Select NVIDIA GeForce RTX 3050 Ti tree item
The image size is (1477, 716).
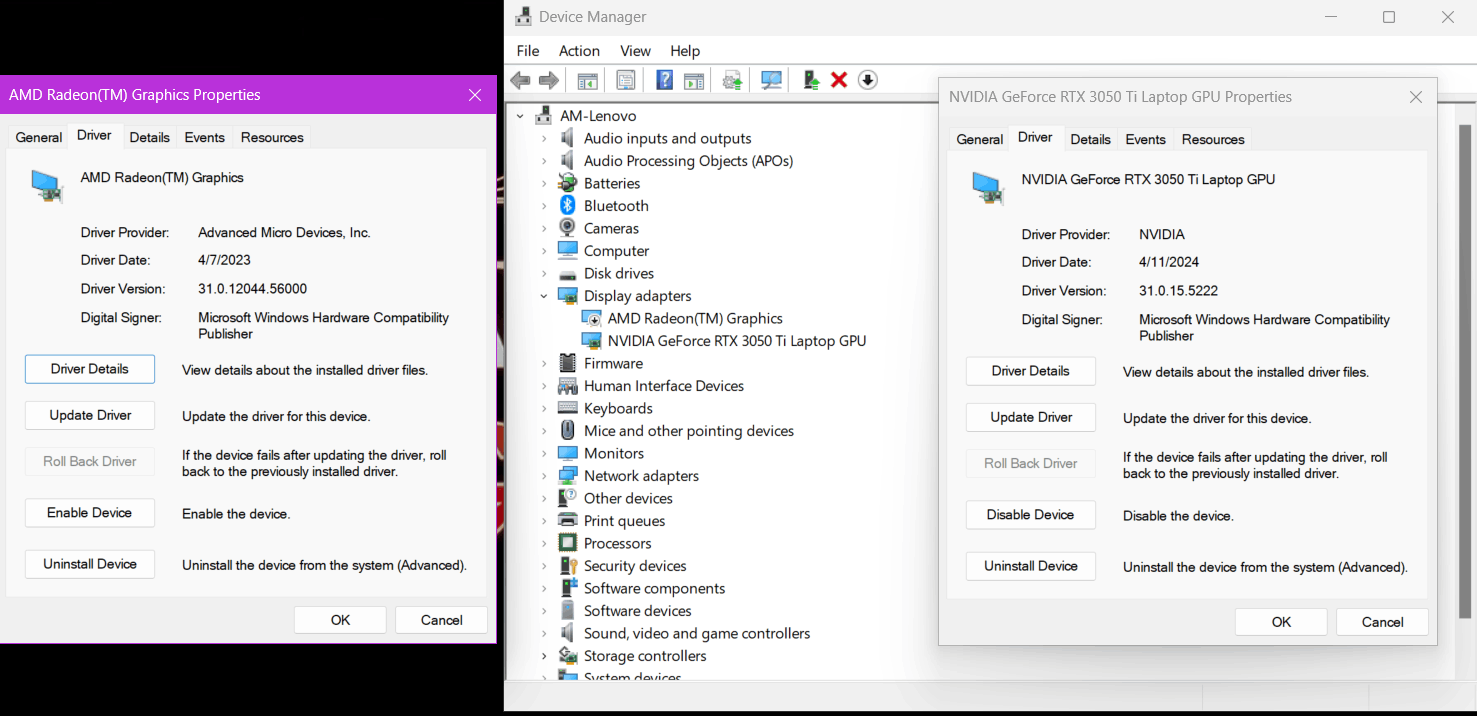point(737,341)
